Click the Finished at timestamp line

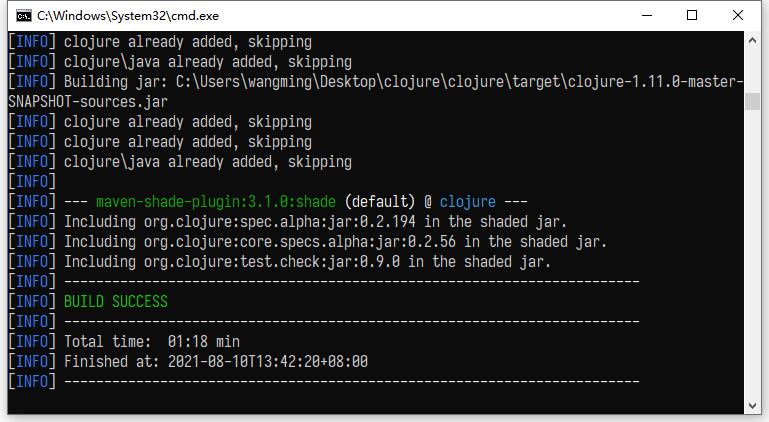click(216, 361)
